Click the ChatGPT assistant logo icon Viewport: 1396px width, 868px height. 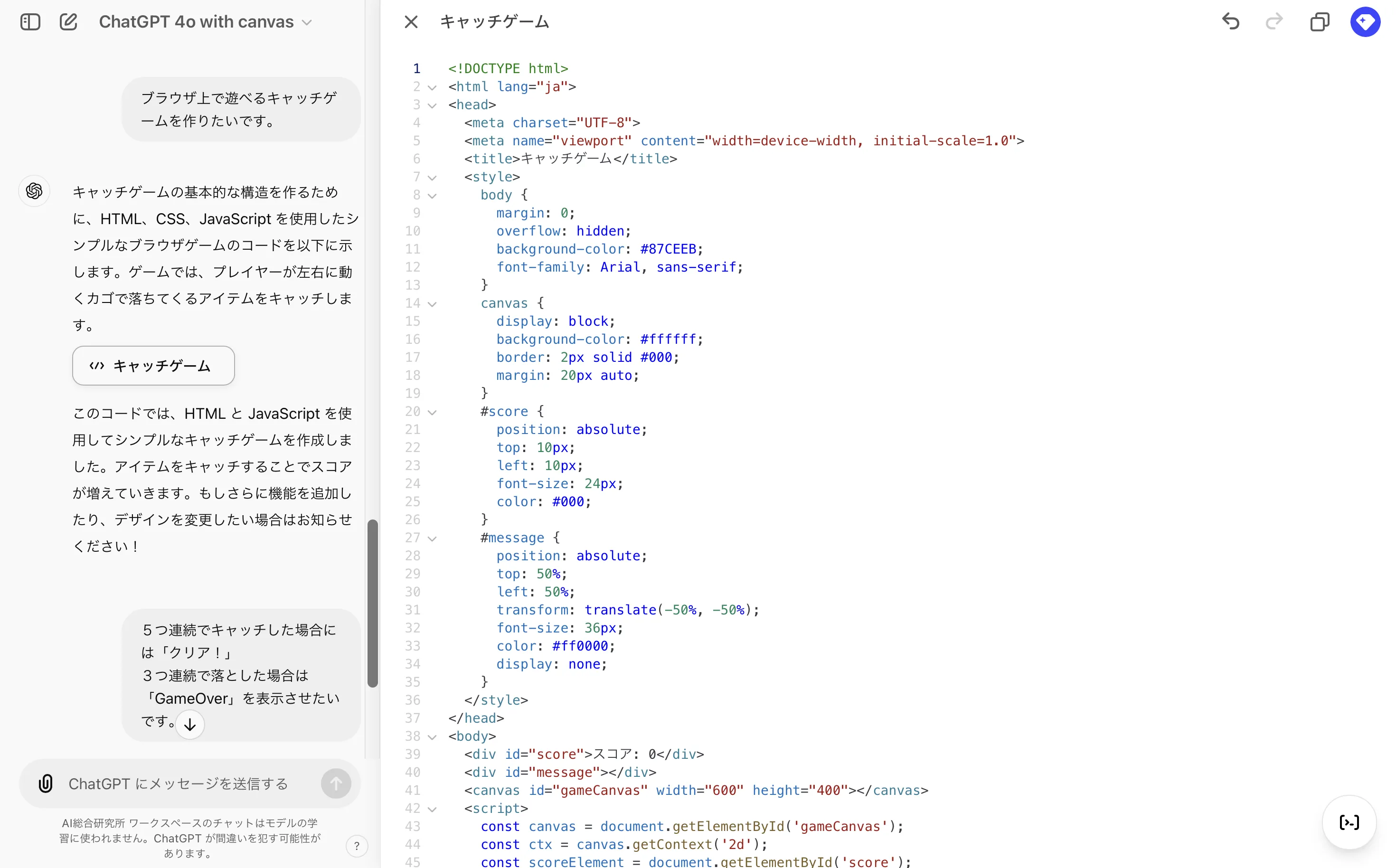(x=35, y=190)
